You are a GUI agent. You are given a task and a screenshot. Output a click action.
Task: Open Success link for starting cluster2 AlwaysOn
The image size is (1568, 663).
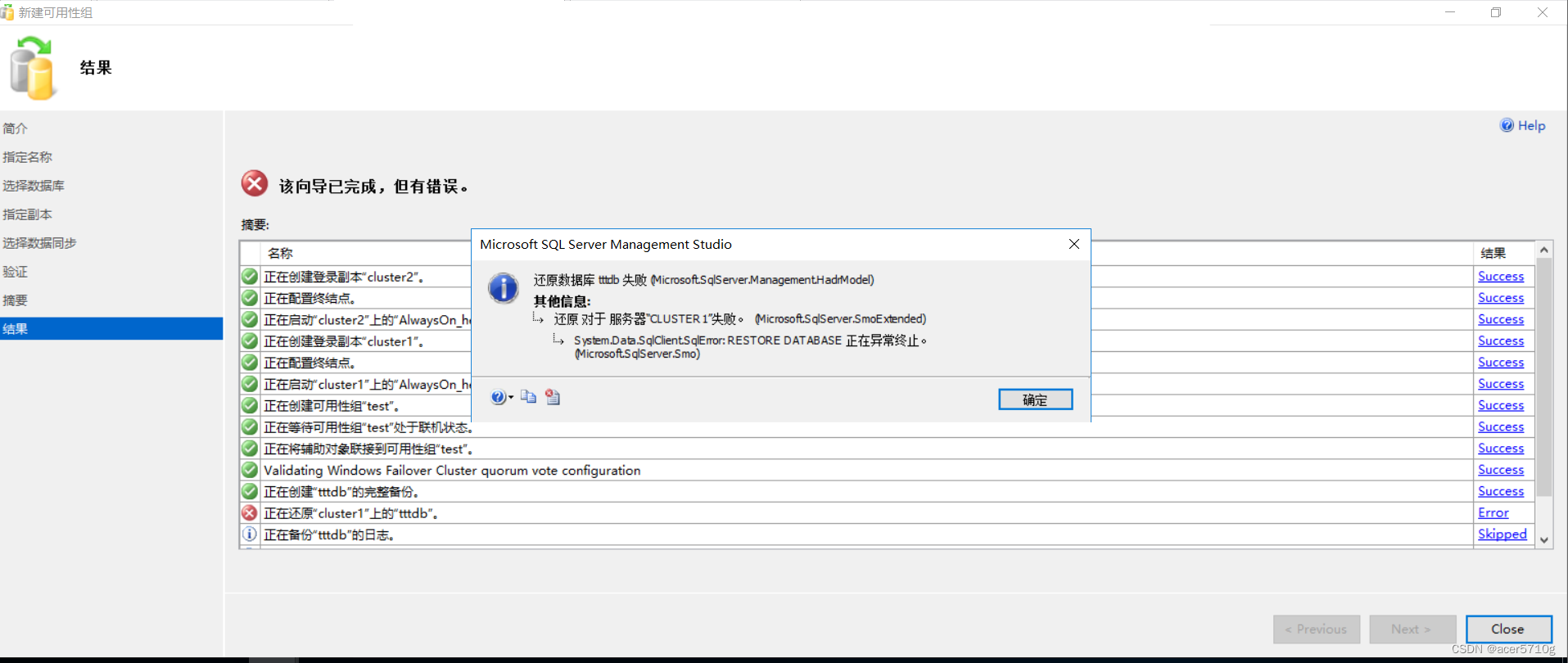point(1501,319)
